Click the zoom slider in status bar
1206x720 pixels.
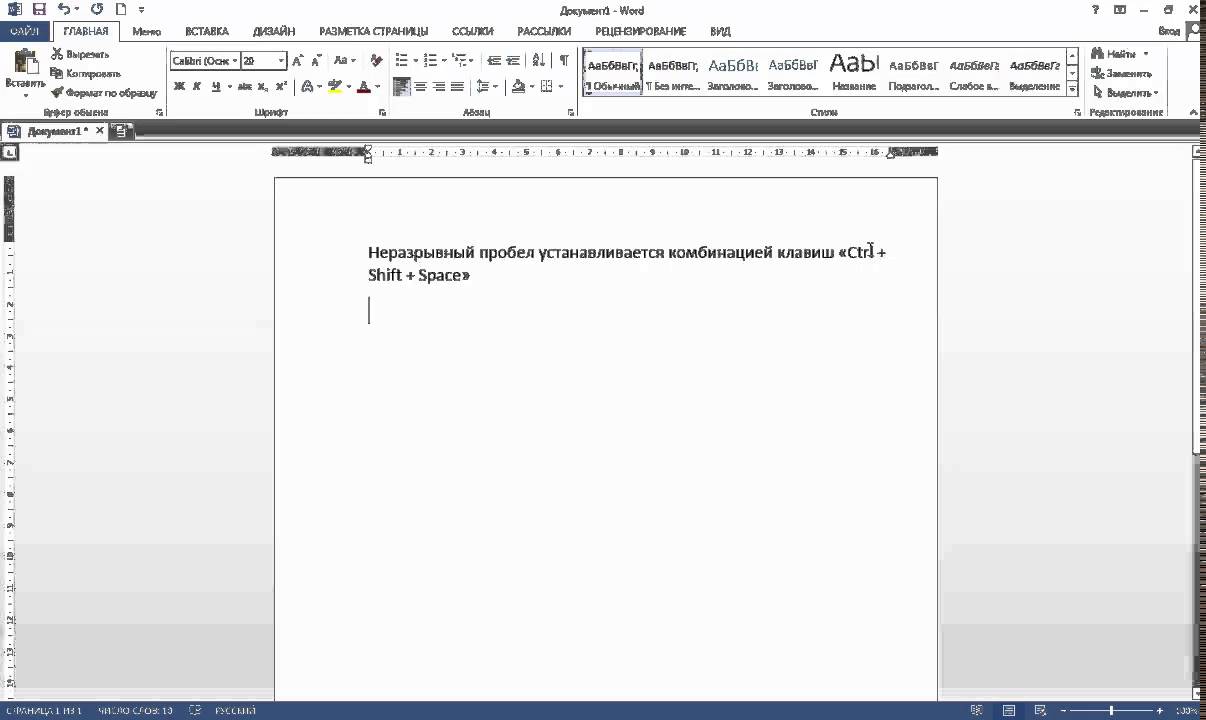point(1110,711)
